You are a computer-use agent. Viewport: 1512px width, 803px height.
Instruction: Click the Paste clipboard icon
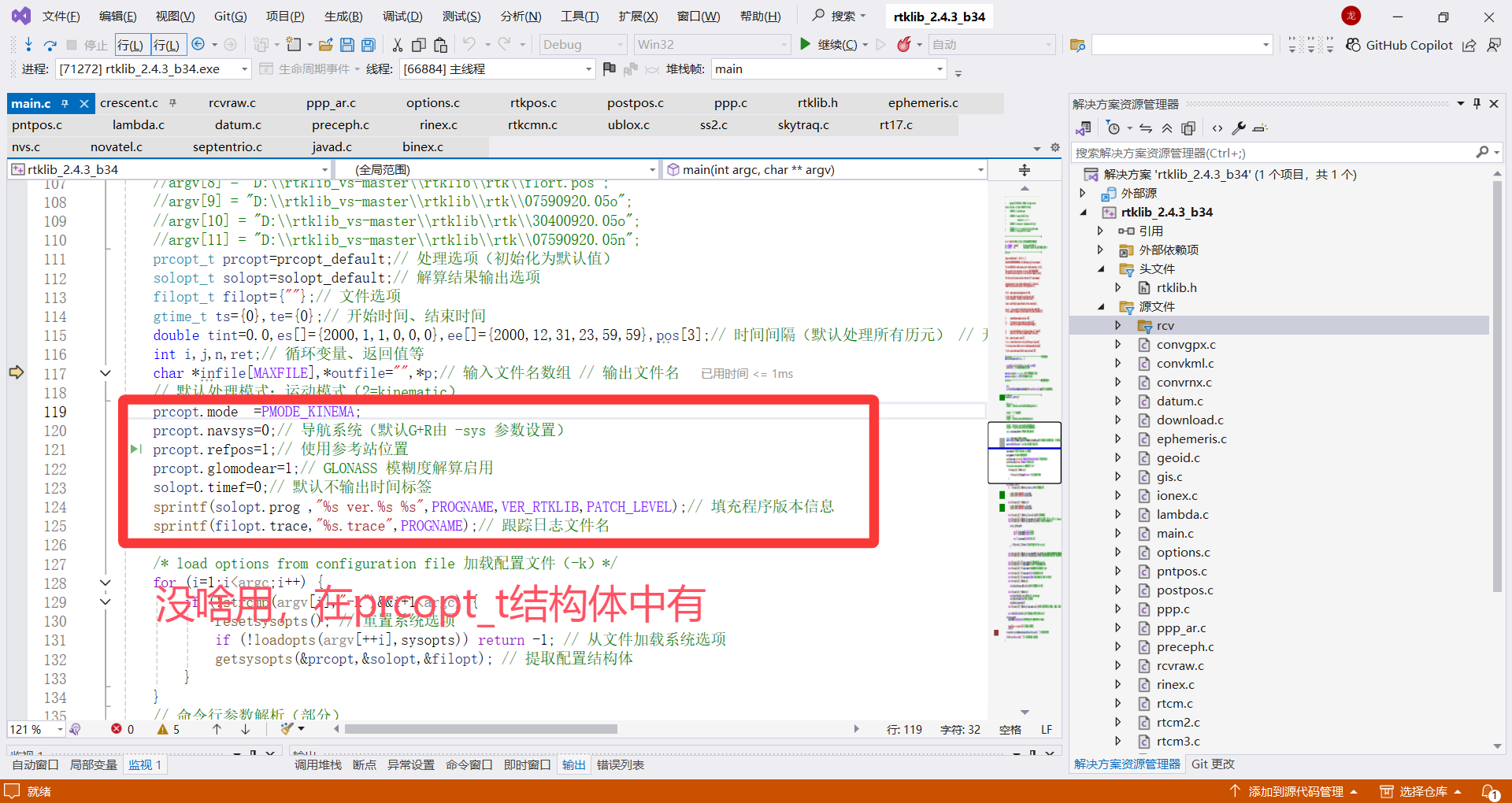click(x=441, y=45)
